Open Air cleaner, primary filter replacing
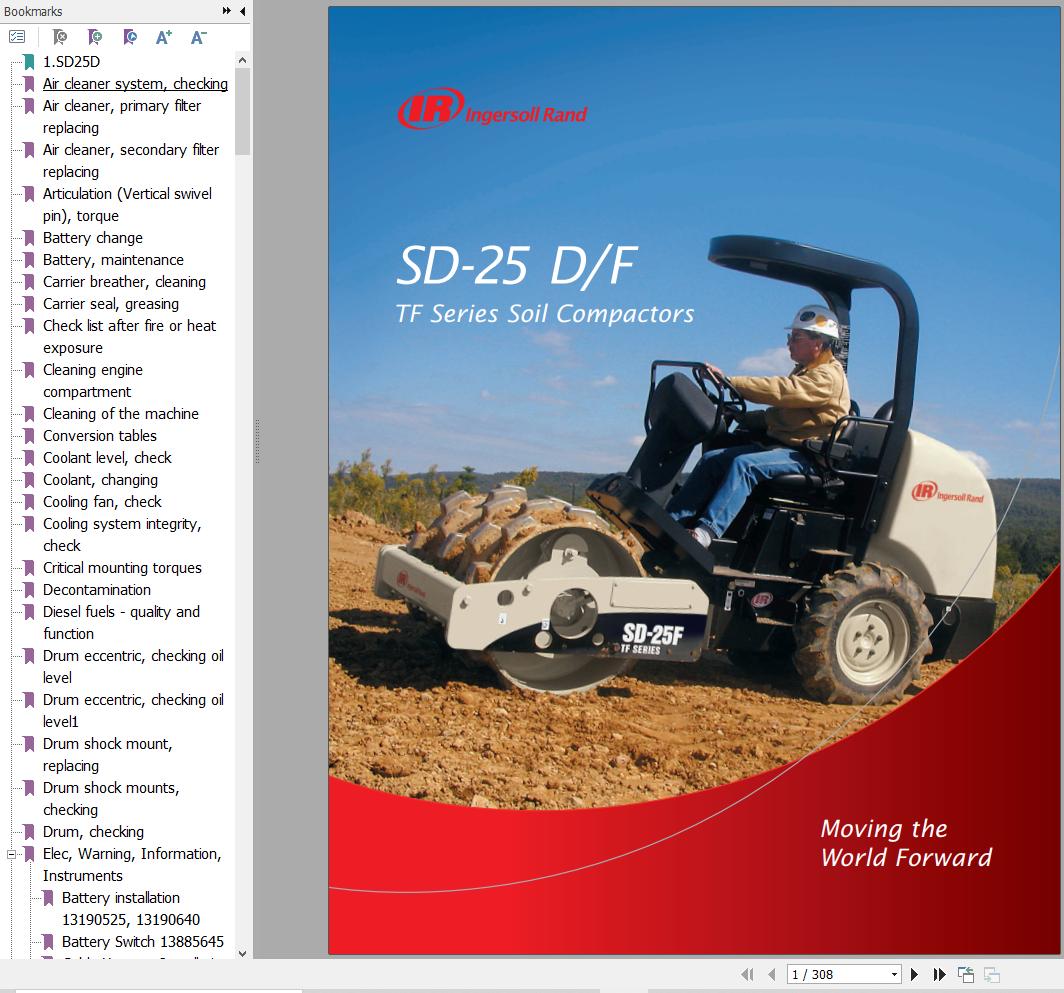The image size is (1064, 993). 121,117
